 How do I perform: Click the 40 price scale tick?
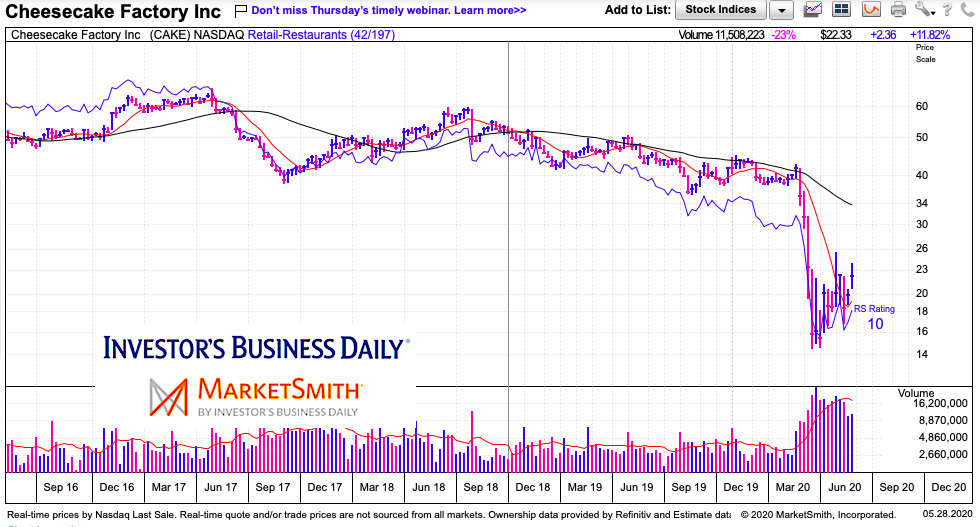click(922, 176)
